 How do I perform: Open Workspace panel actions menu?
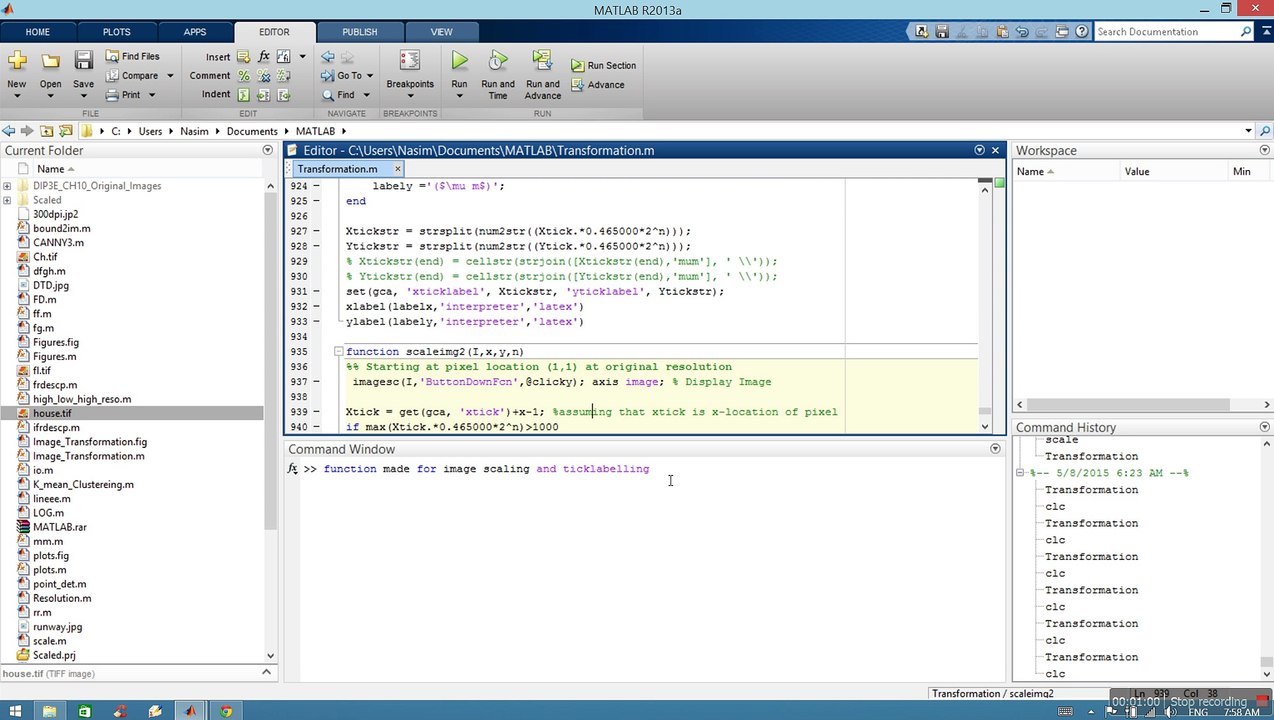tap(1265, 150)
